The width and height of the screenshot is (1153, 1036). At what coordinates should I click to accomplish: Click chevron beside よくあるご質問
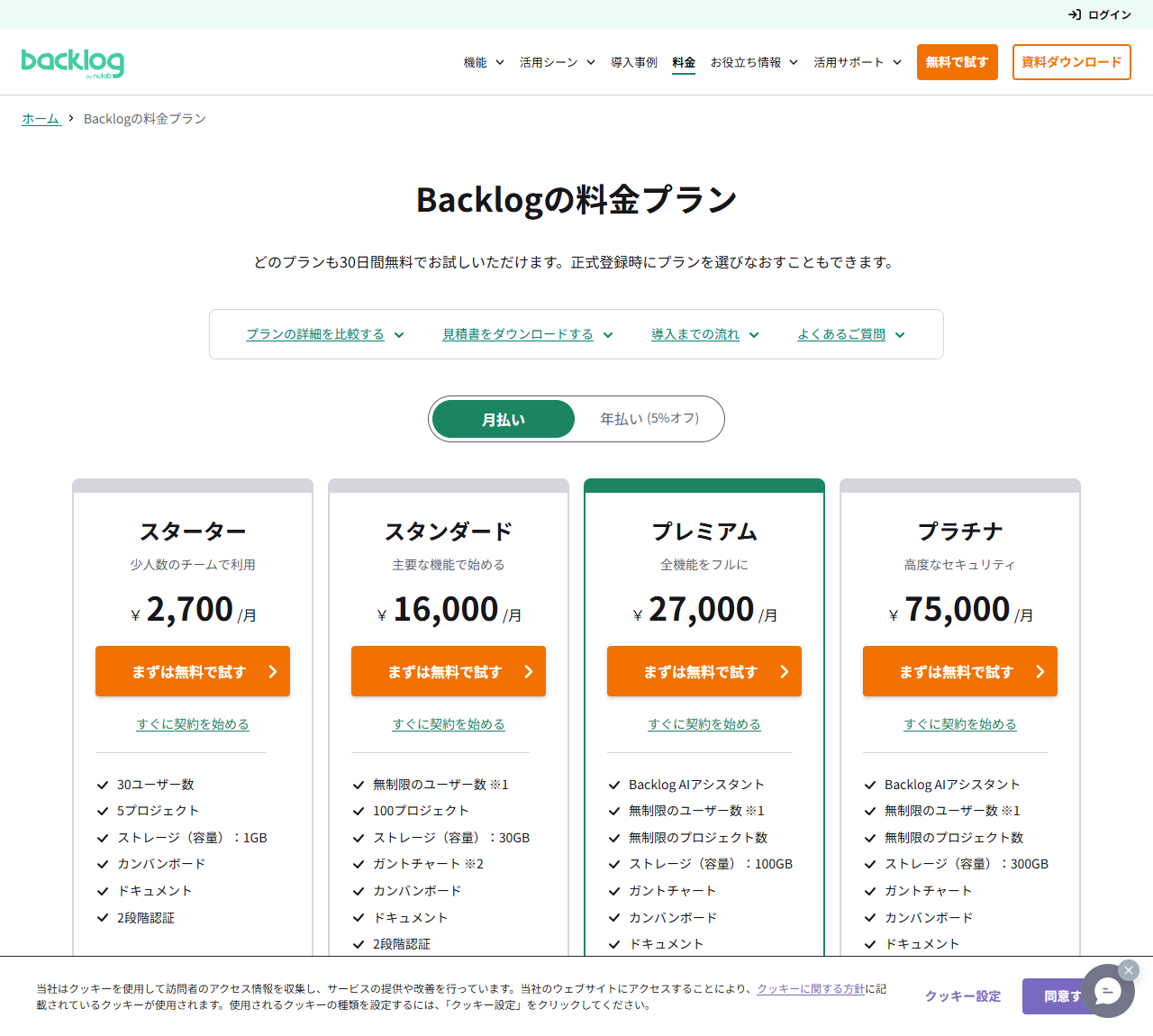[900, 334]
